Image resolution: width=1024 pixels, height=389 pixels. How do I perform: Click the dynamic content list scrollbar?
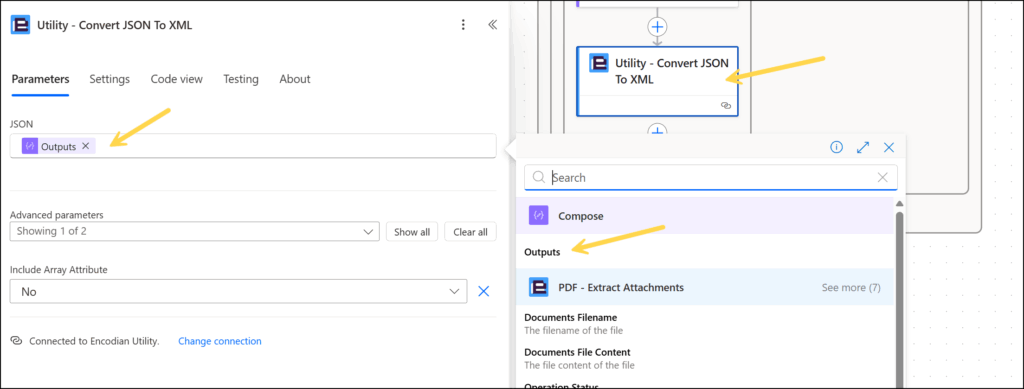pyautogui.click(x=899, y=300)
